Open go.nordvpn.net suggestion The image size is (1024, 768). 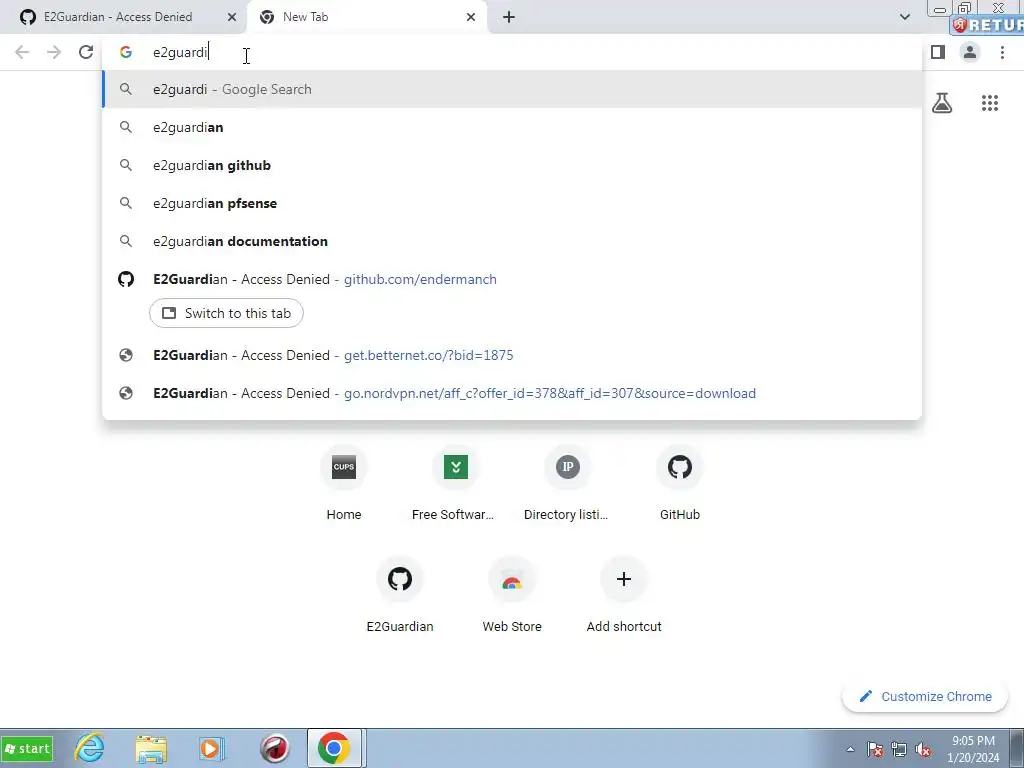coord(512,393)
